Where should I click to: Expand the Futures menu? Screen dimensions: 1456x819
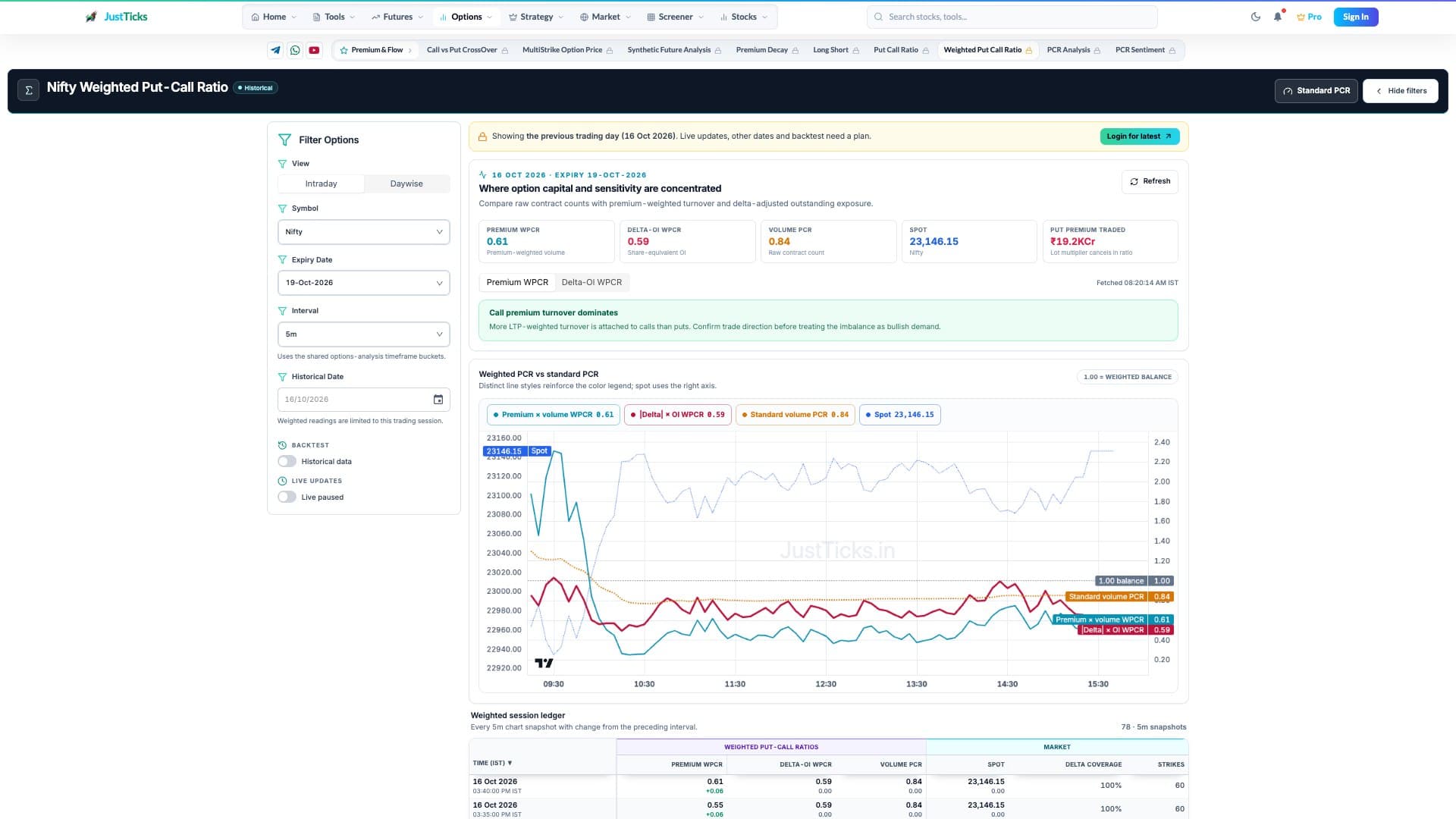point(397,17)
